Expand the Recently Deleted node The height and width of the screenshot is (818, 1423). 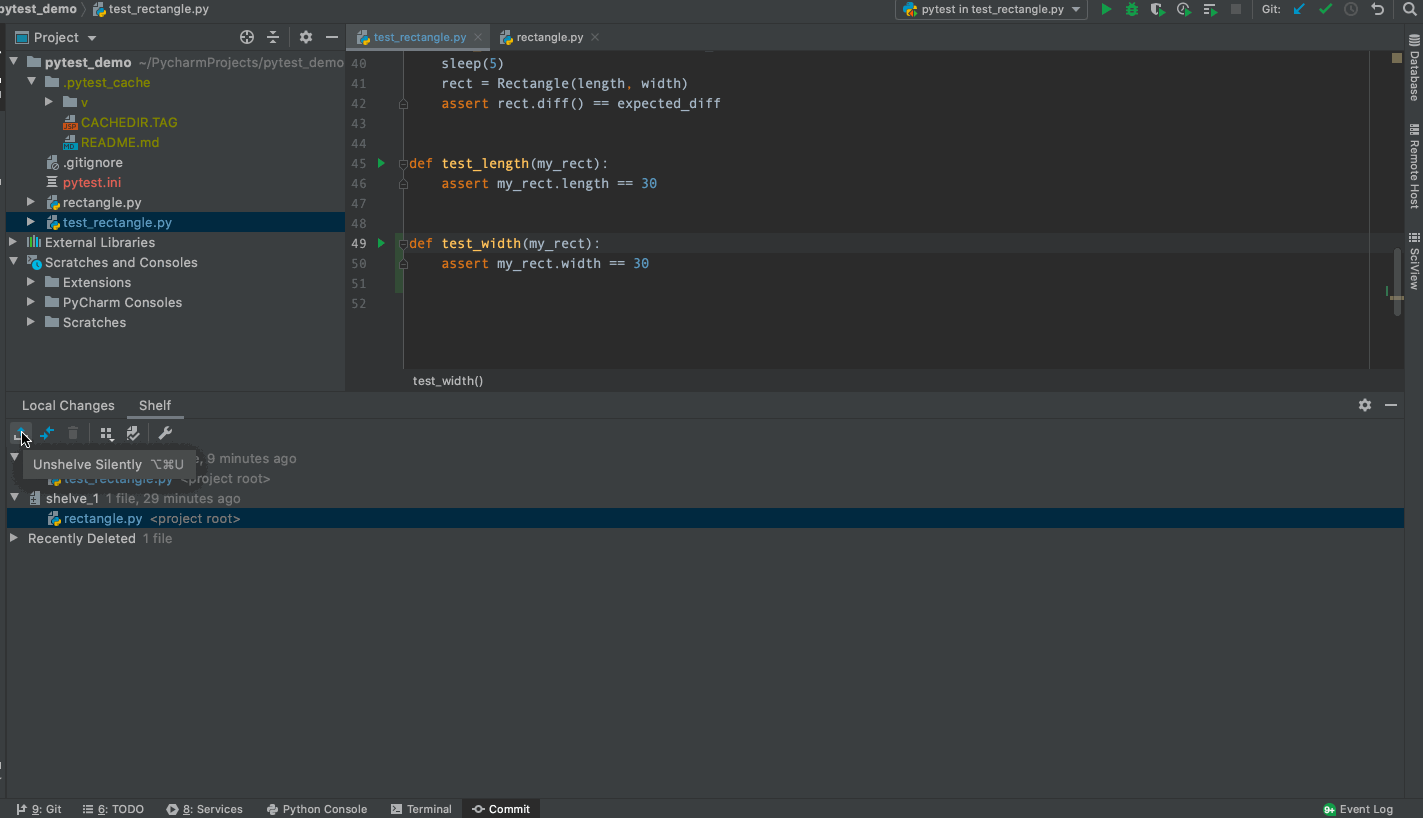coord(14,538)
